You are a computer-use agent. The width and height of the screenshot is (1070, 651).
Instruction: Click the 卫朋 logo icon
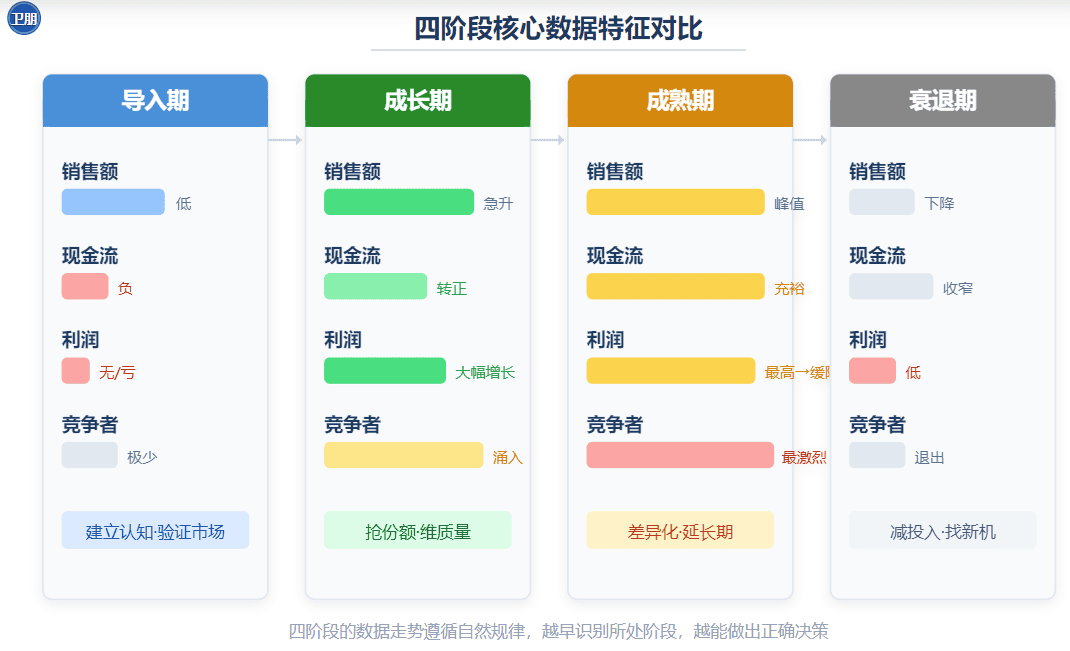click(24, 18)
